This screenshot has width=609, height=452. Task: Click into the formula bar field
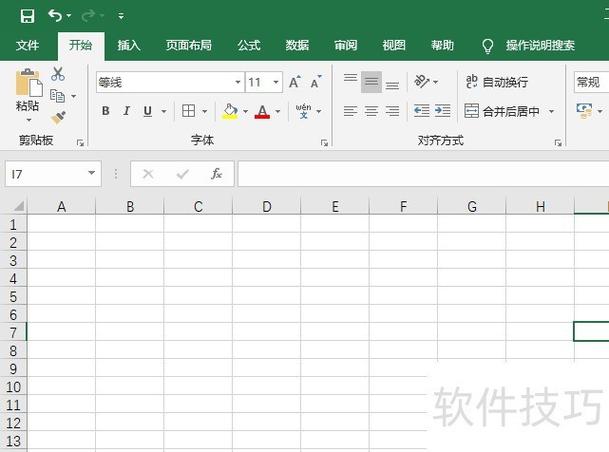[423, 174]
